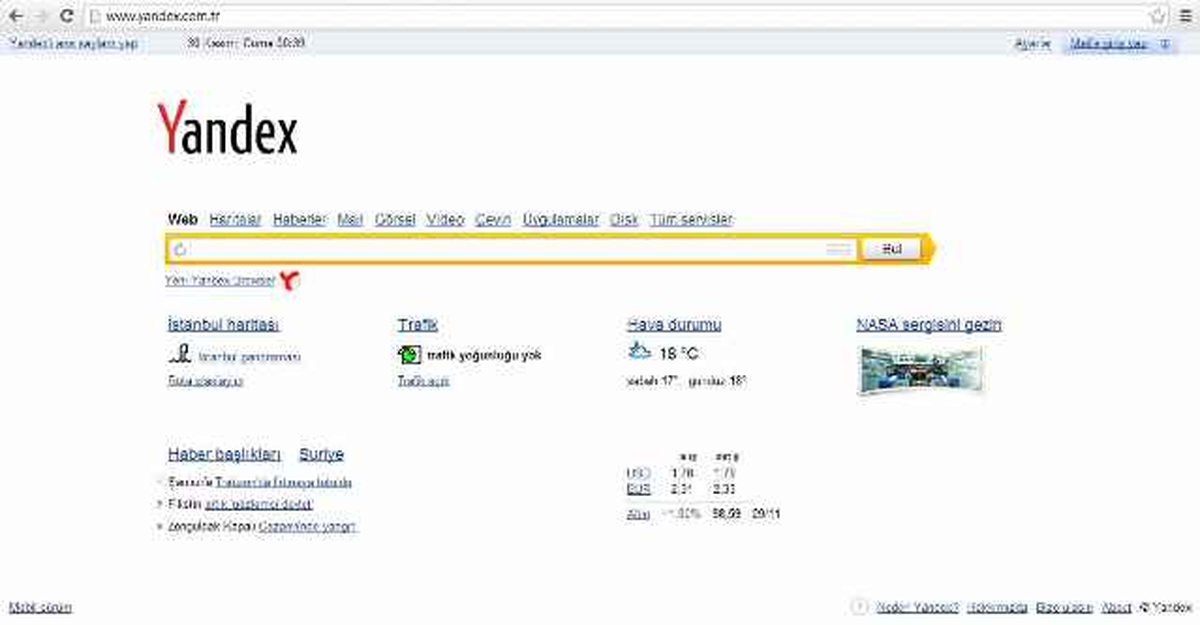Click the info icon beside Neden Yandex
This screenshot has width=1200, height=625.
click(x=858, y=606)
